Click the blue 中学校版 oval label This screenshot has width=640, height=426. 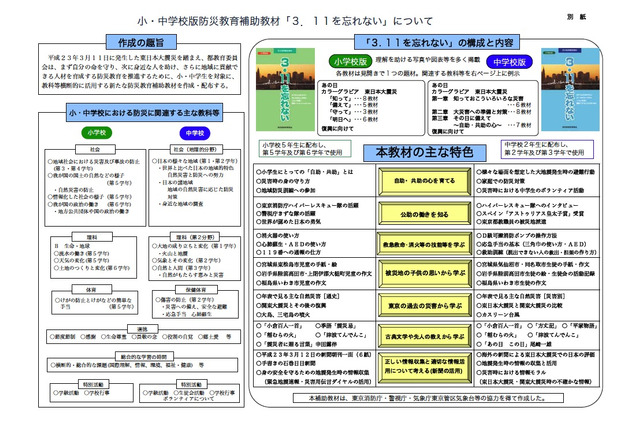coord(509,62)
